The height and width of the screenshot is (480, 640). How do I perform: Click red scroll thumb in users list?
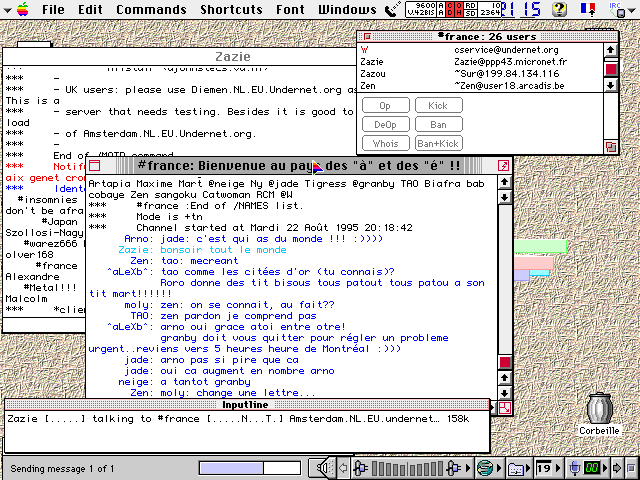point(611,69)
